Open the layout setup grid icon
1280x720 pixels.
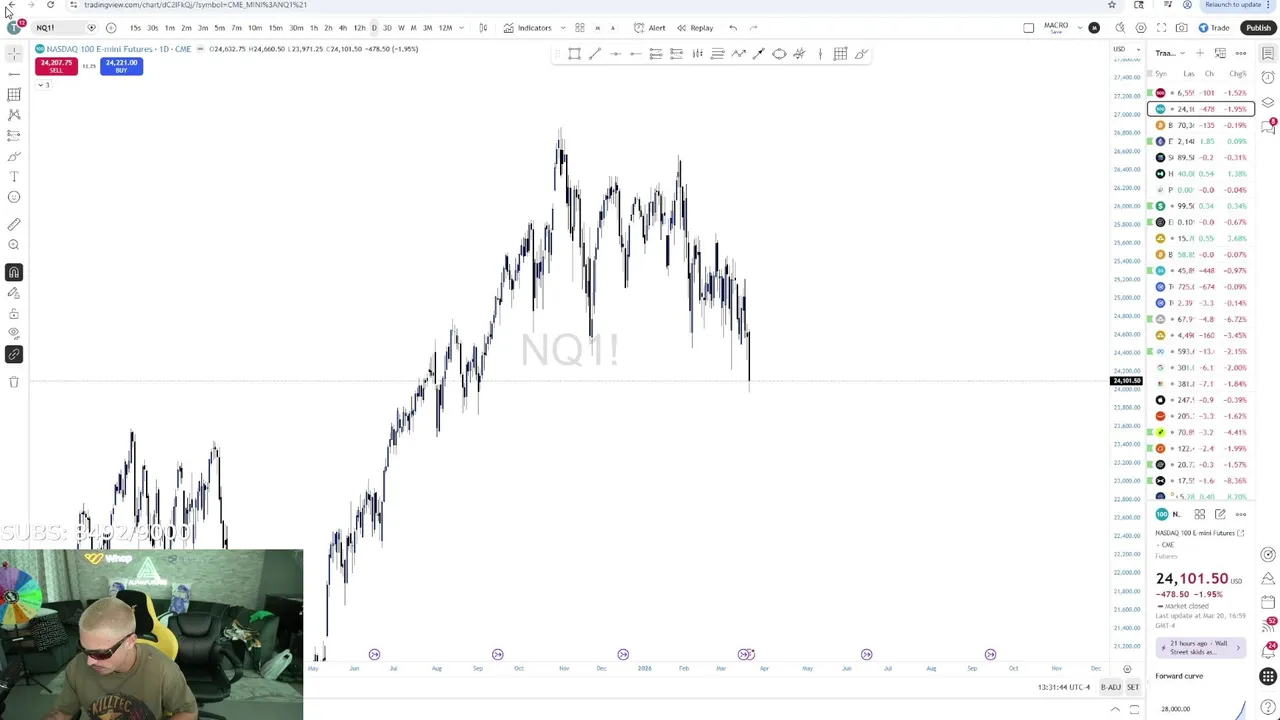point(579,28)
